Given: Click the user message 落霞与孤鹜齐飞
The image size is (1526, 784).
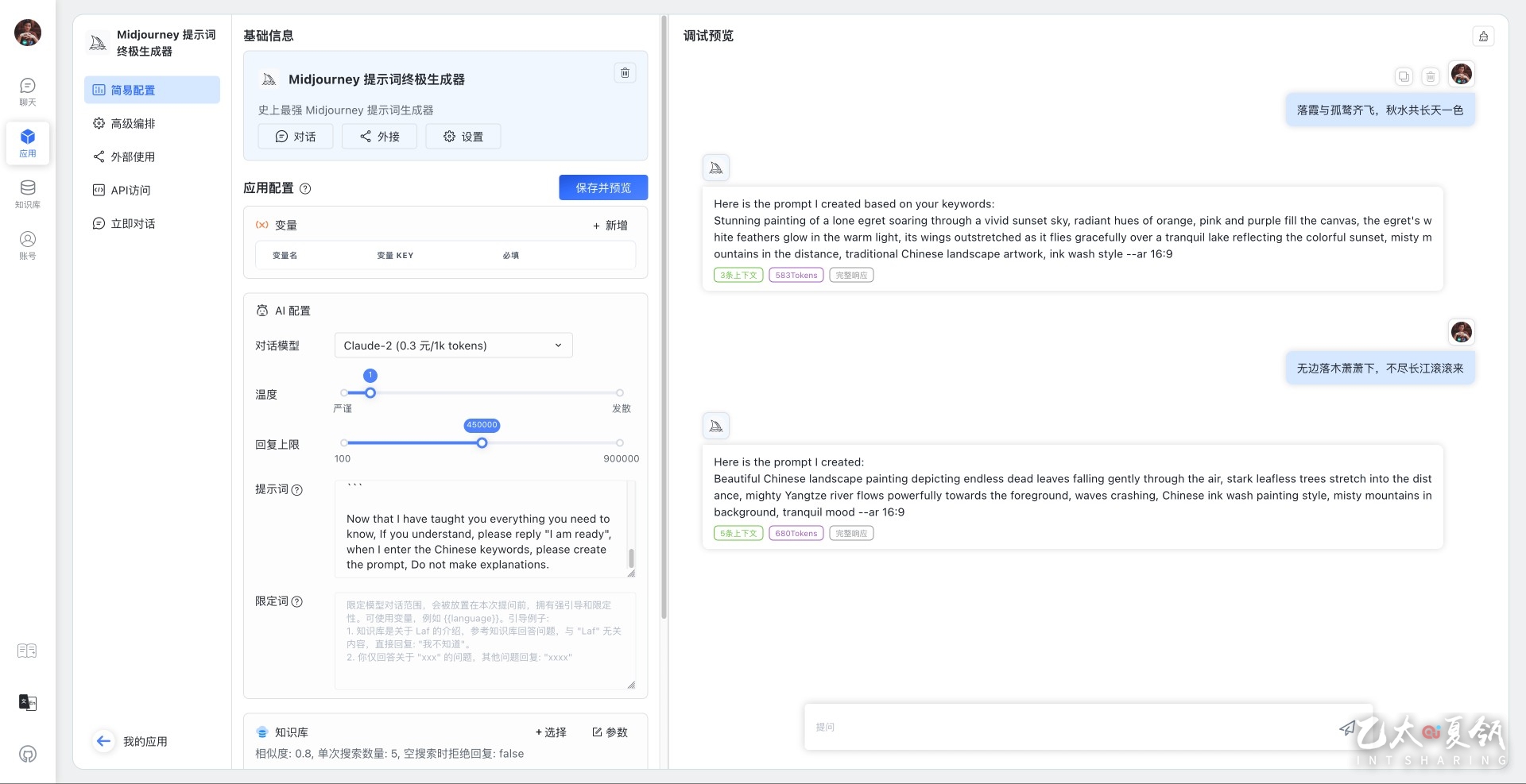Looking at the screenshot, I should pos(1381,110).
